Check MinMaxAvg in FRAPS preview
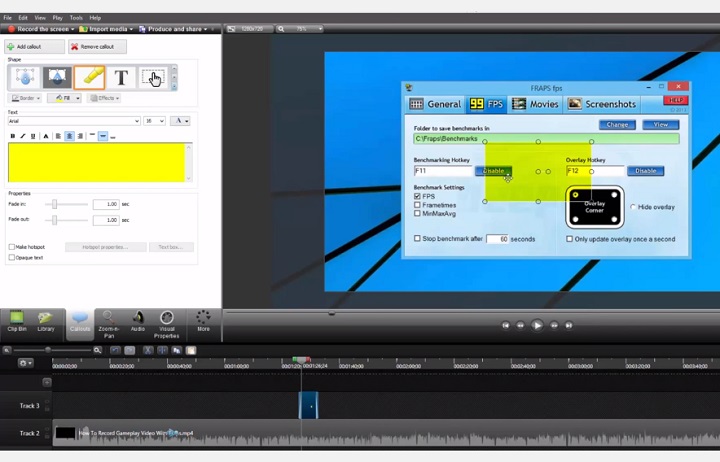720x462 pixels. 417,214
